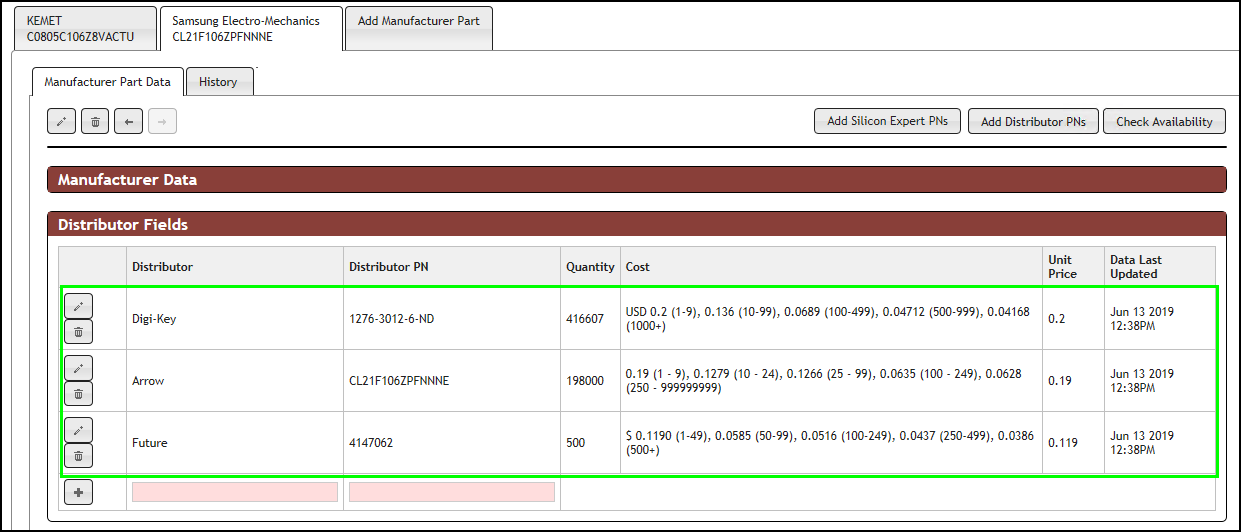Switch to the KEMET C0805C106Z8VACTU tab

tap(85, 29)
